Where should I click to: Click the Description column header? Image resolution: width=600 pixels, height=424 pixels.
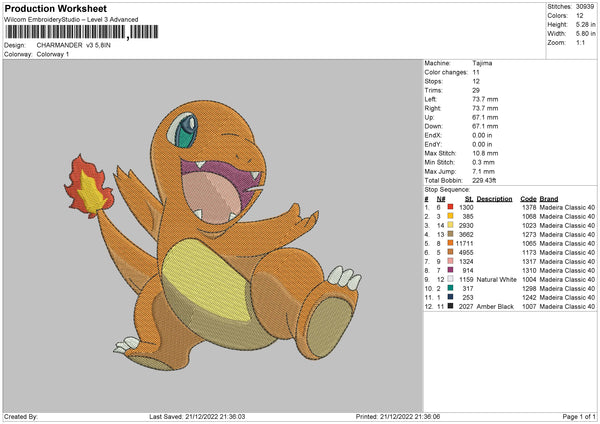click(494, 198)
